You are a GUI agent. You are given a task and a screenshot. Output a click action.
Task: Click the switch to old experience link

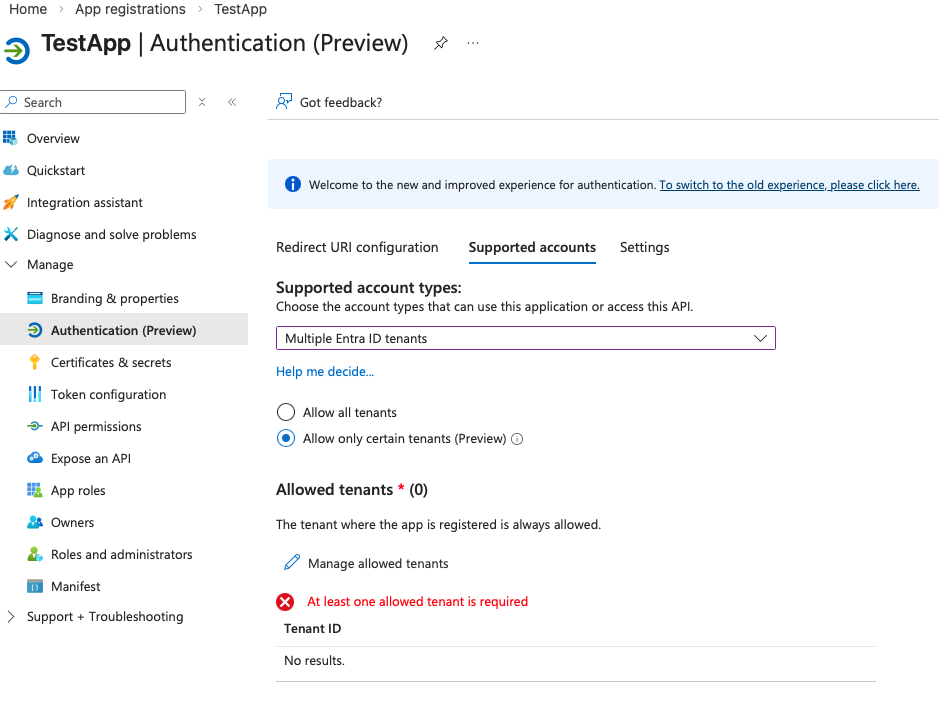[x=789, y=185]
